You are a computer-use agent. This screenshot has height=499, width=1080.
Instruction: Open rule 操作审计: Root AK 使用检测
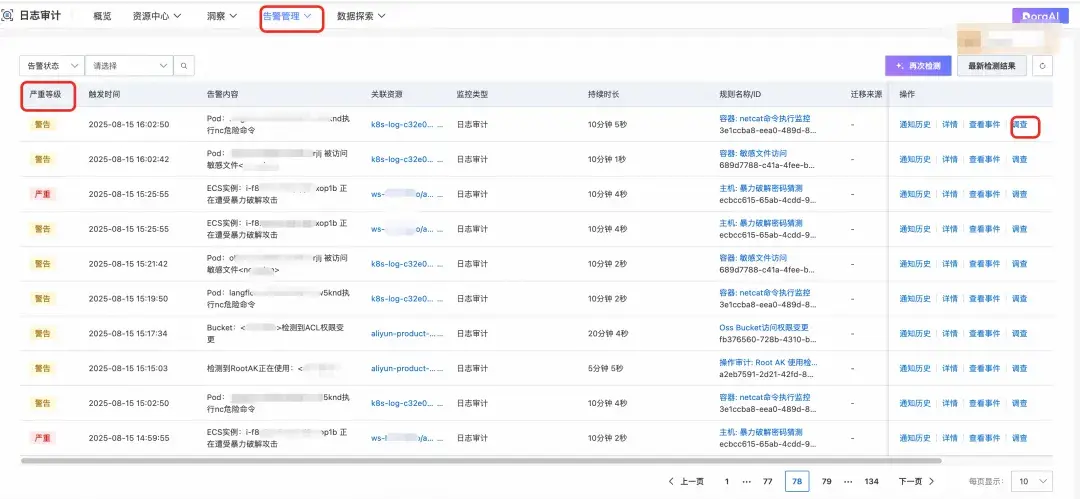pyautogui.click(x=769, y=362)
